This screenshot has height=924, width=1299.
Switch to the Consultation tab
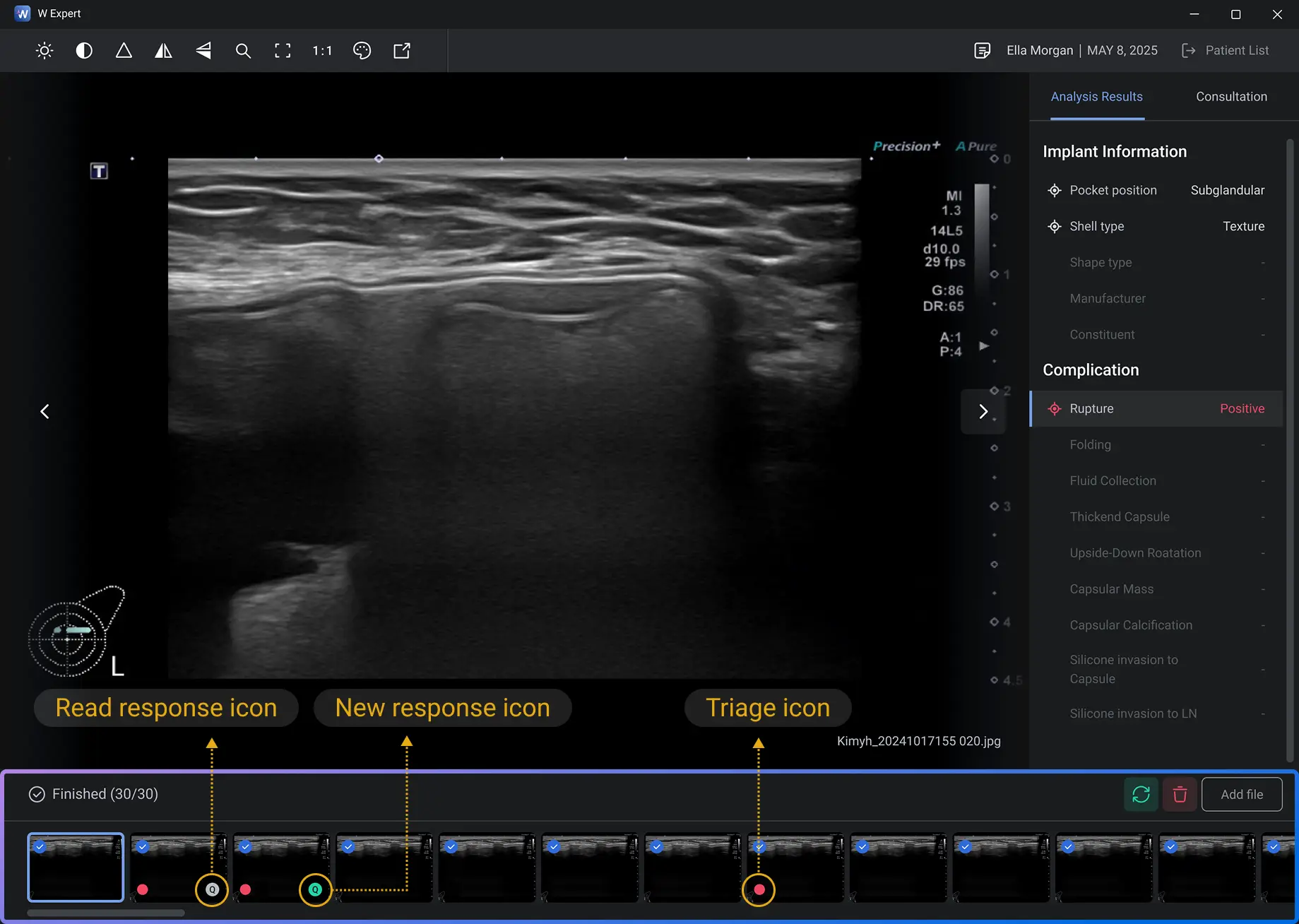[x=1231, y=97]
